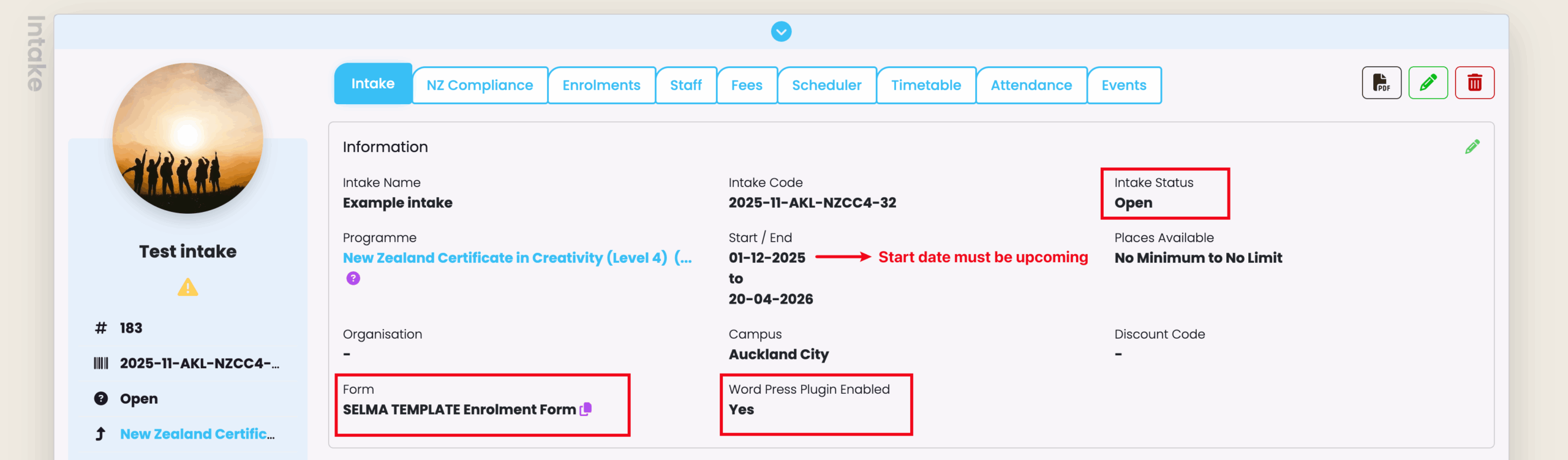Export the intake as PDF
Viewport: 1568px width, 460px height.
(1381, 83)
